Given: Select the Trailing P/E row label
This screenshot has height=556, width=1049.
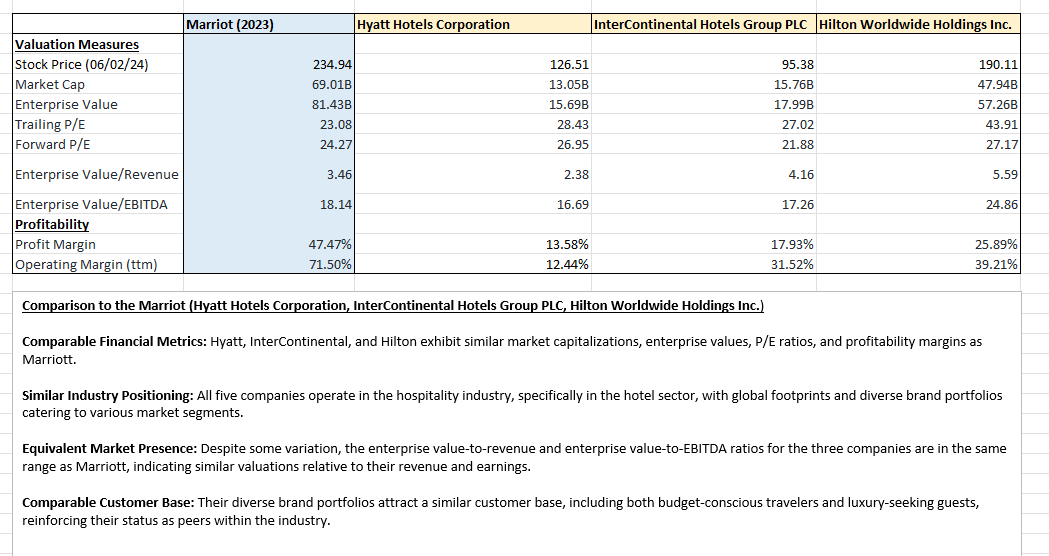Looking at the screenshot, I should click(98, 124).
